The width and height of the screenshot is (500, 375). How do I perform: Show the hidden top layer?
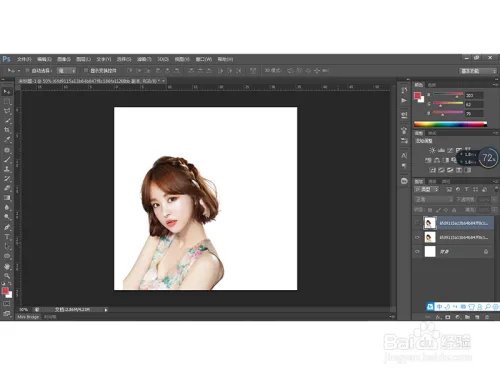[x=417, y=223]
